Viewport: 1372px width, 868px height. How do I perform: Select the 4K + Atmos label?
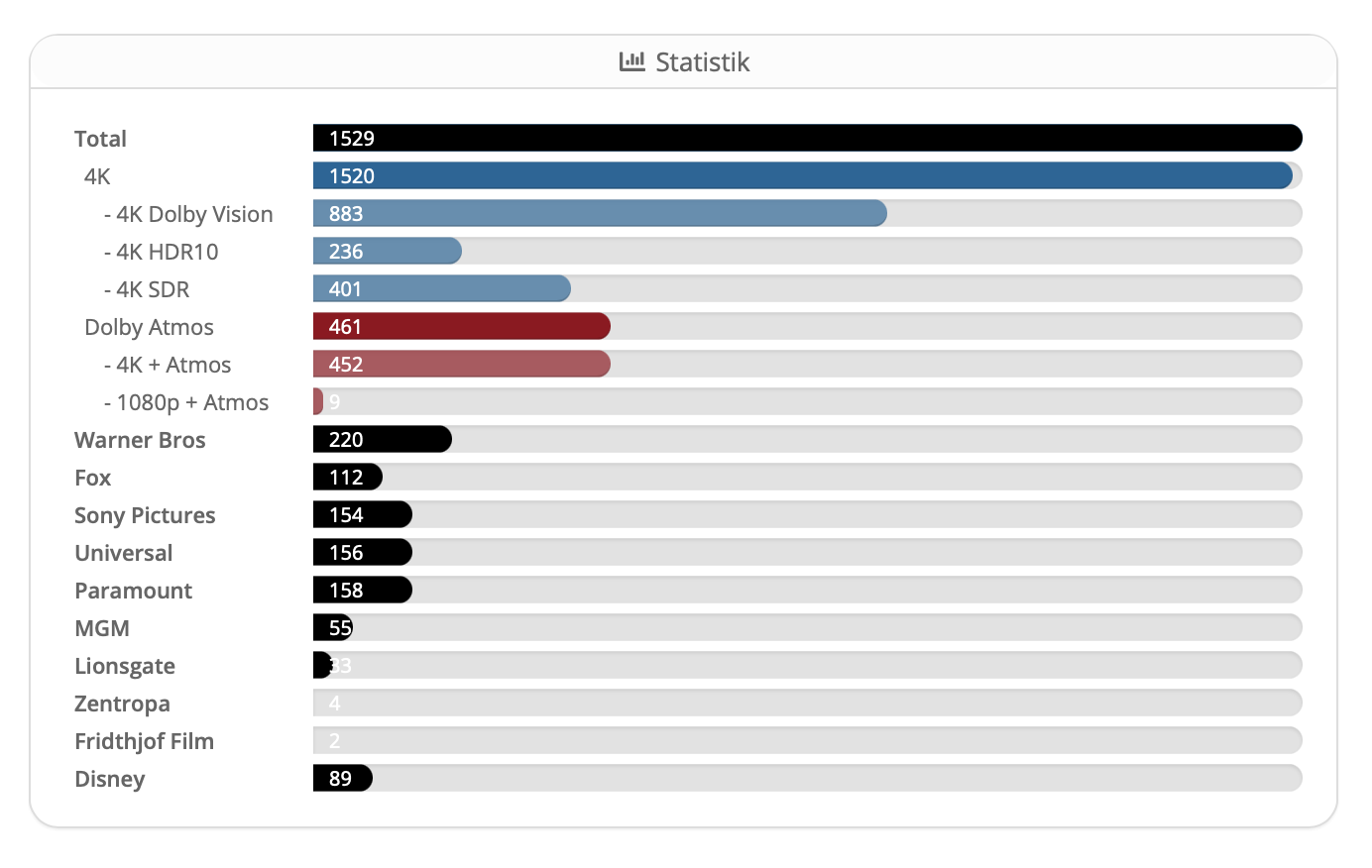168,365
